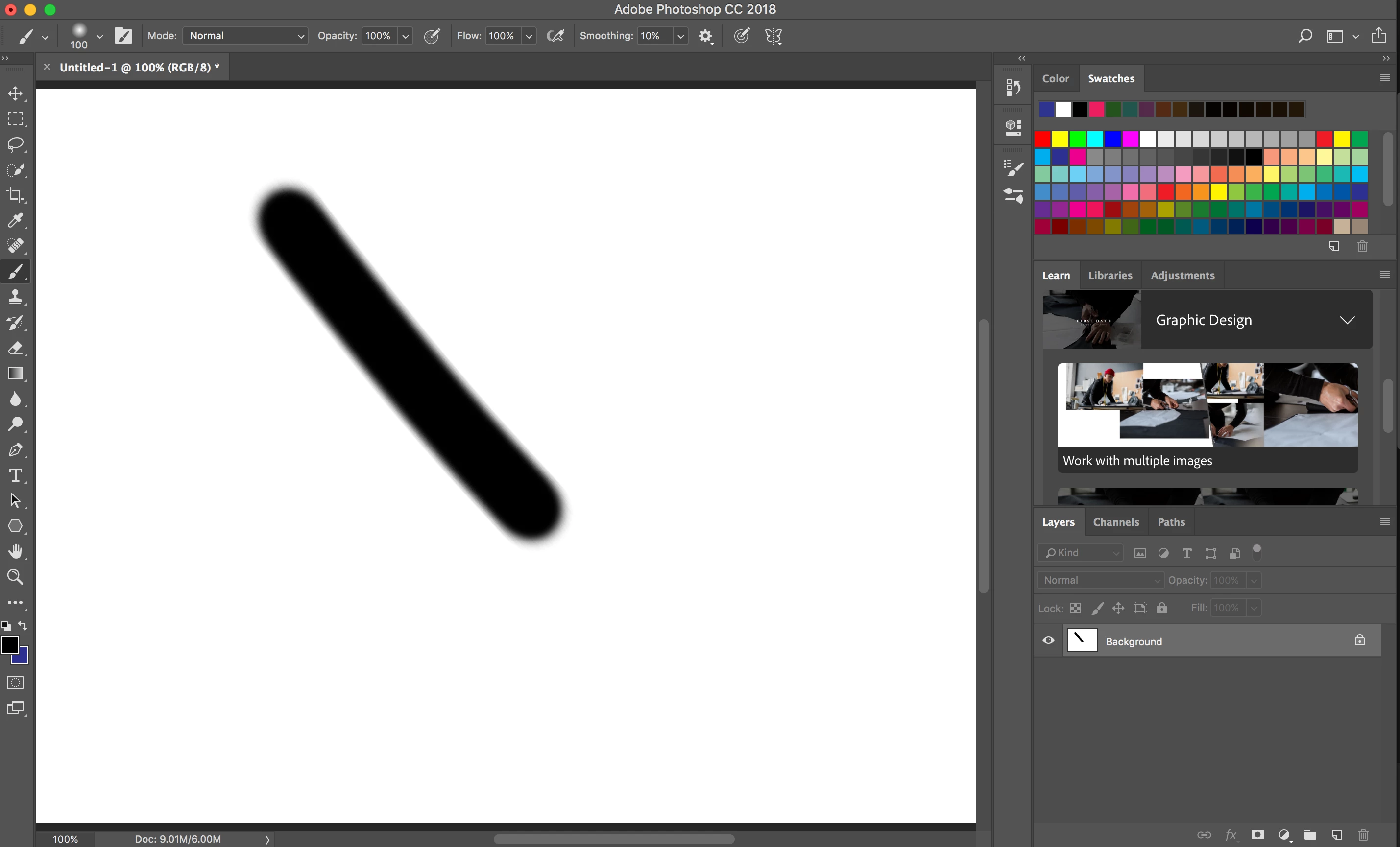
Task: Select the Crop tool
Action: pyautogui.click(x=15, y=195)
